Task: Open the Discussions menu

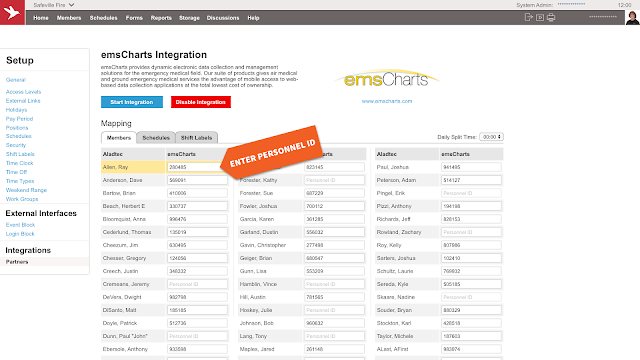Action: [223, 18]
